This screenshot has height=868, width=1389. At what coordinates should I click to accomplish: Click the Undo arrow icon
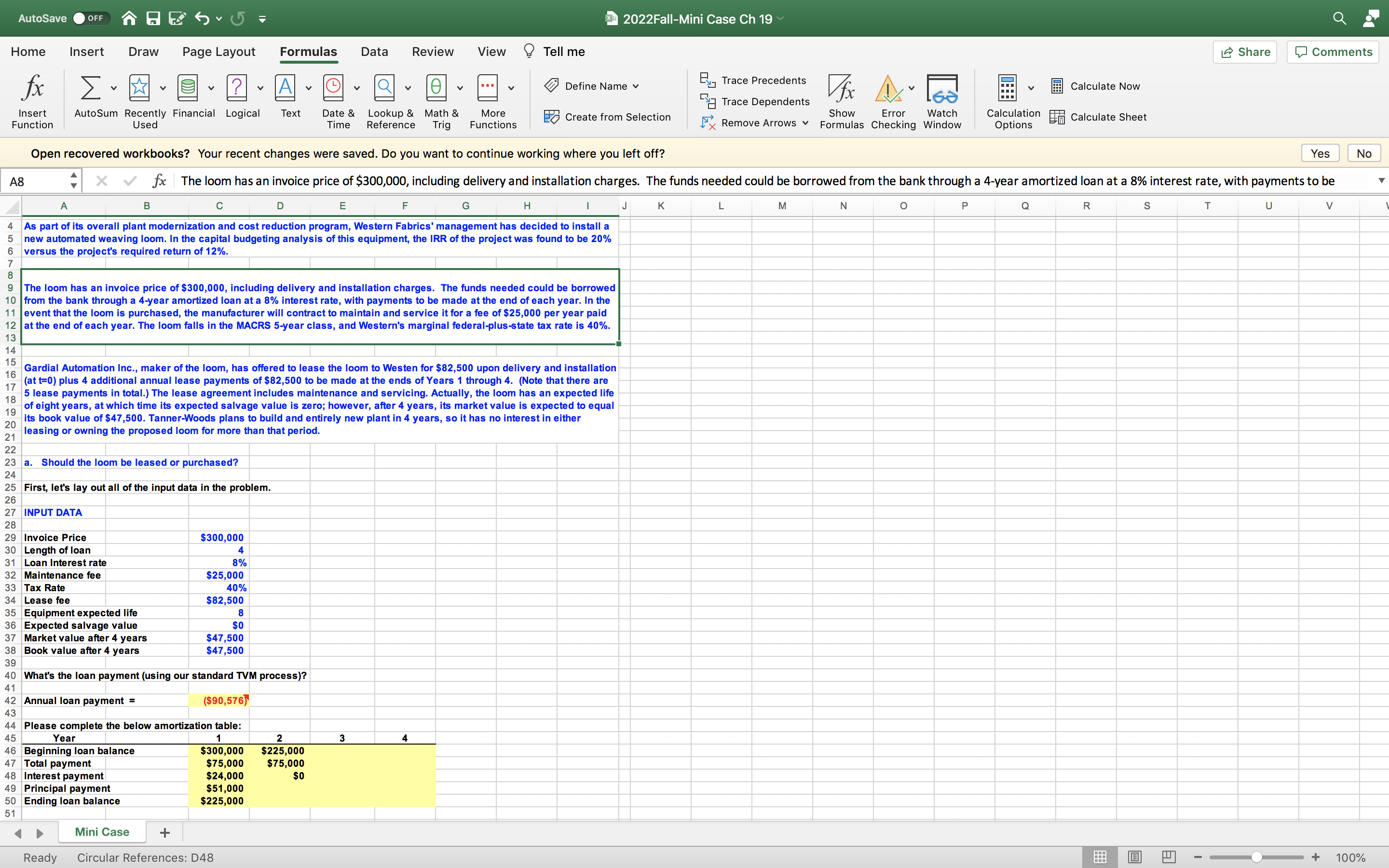tap(202, 18)
